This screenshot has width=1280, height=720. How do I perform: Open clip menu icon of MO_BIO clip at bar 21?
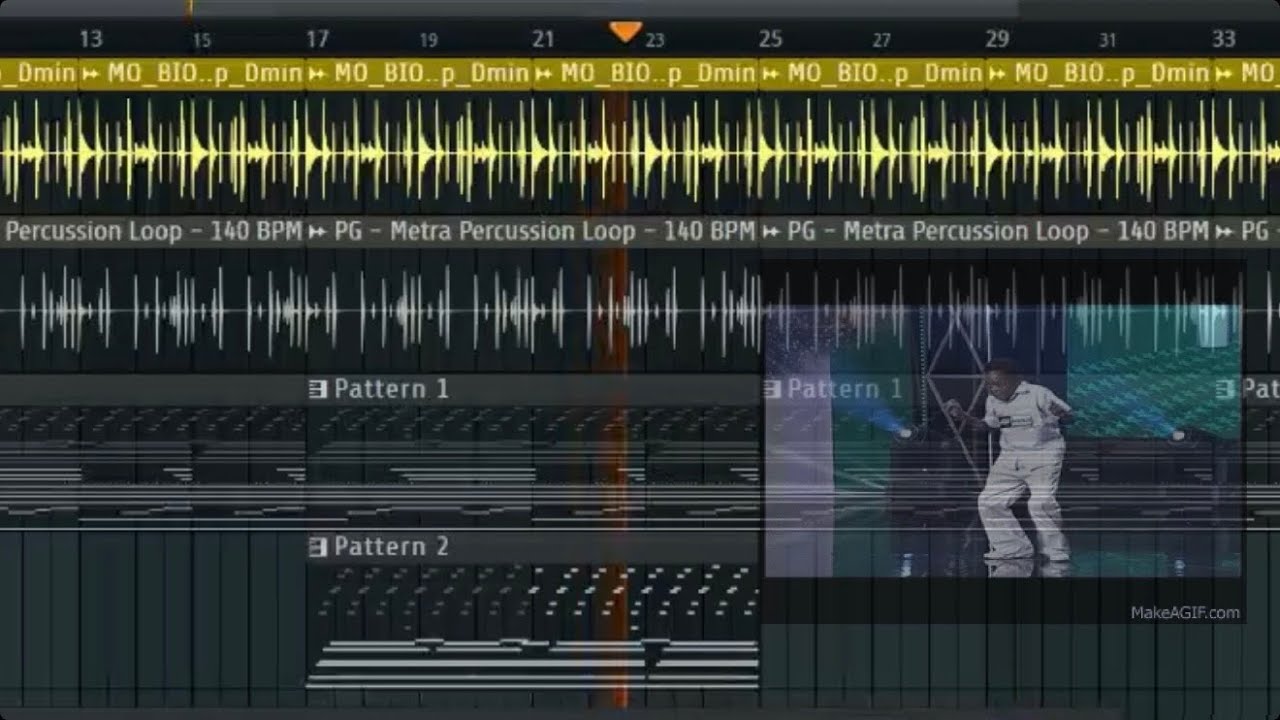tap(544, 73)
